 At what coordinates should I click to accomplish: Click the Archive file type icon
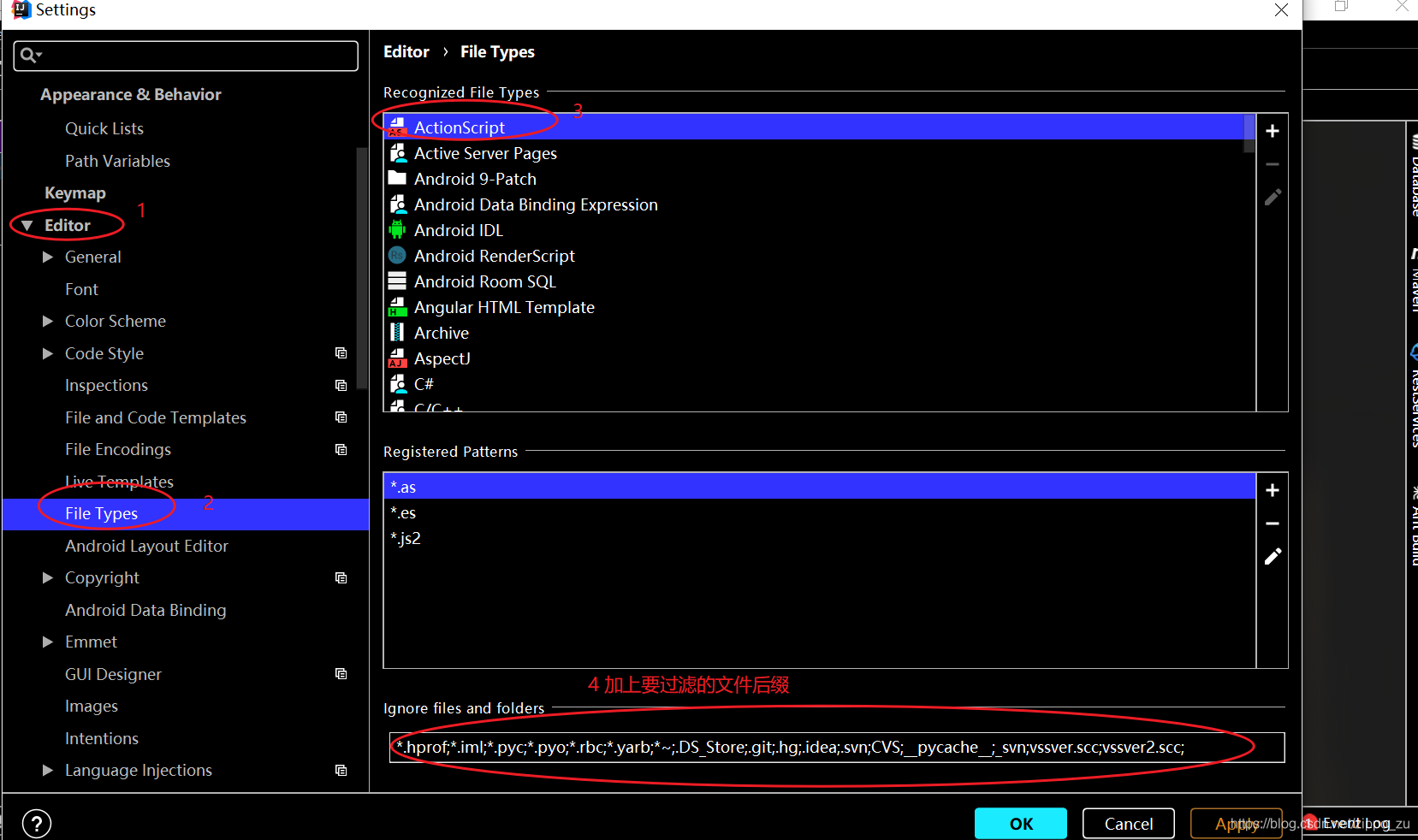tap(397, 332)
